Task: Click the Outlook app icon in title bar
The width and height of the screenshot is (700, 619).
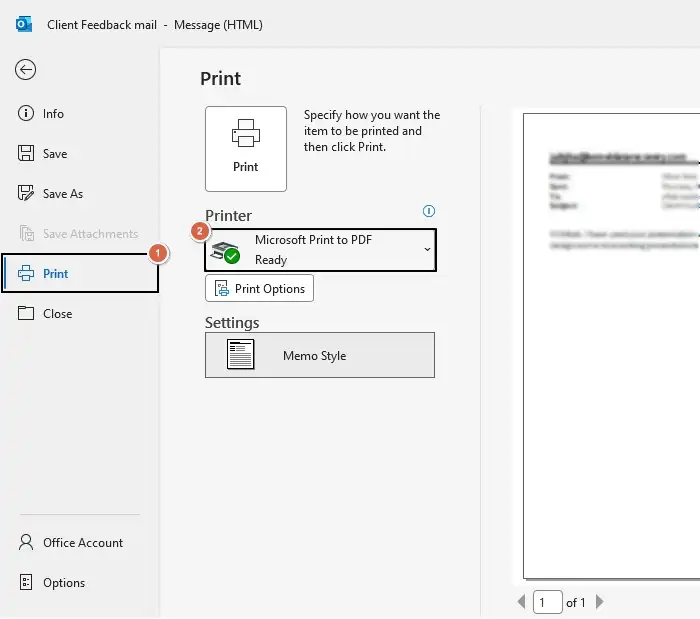Action: [x=23, y=25]
